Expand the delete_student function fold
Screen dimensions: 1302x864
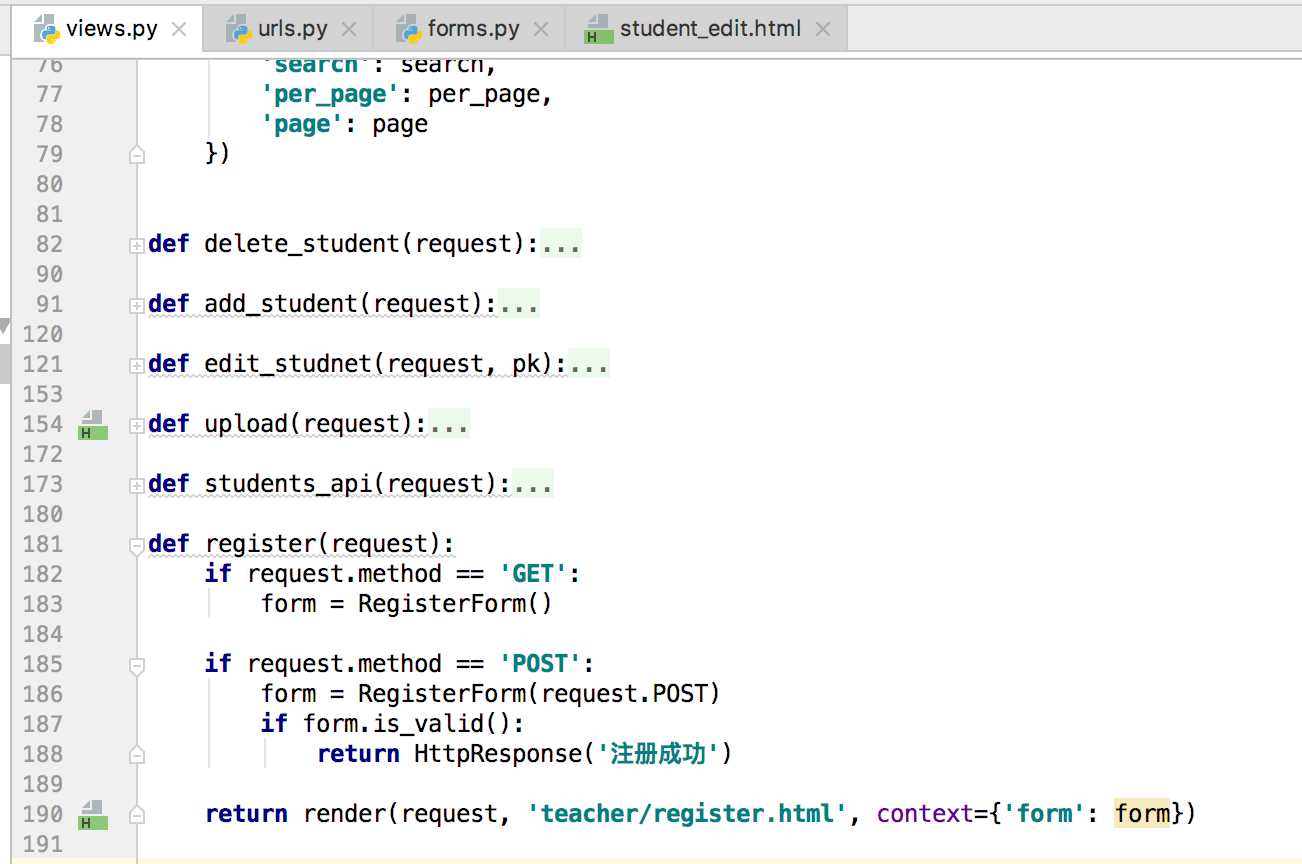click(x=137, y=245)
